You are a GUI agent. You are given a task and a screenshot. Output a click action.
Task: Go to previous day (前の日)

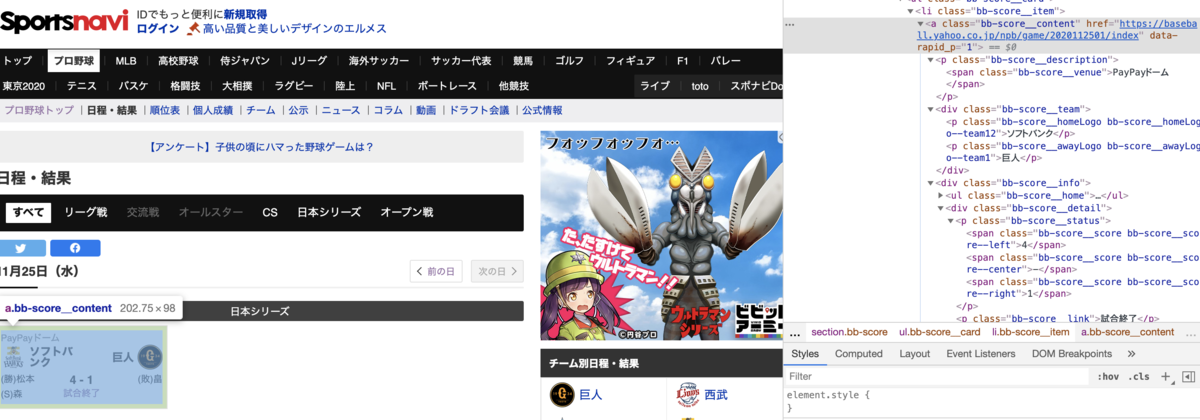(437, 271)
